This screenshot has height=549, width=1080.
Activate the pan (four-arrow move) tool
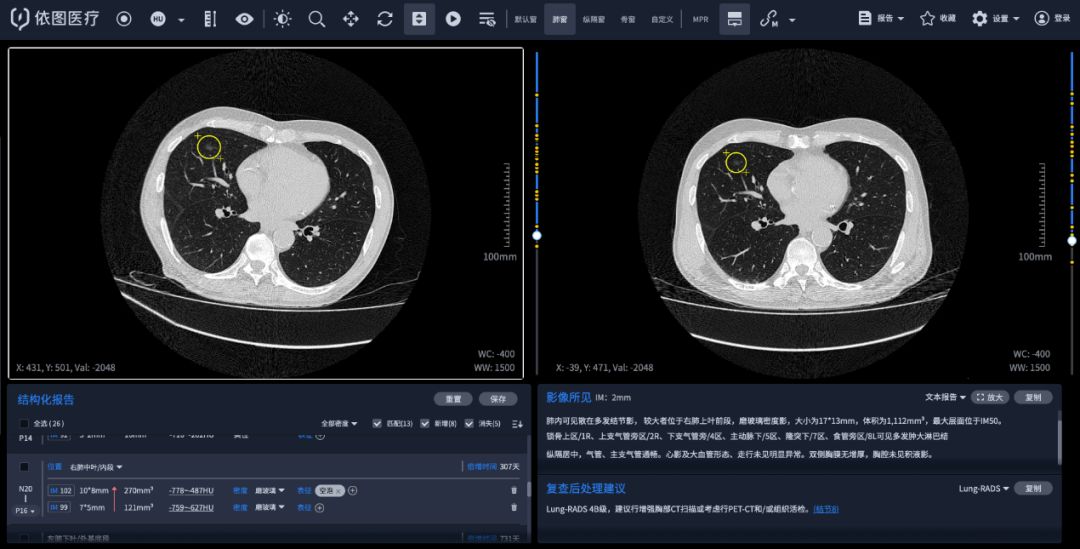351,19
